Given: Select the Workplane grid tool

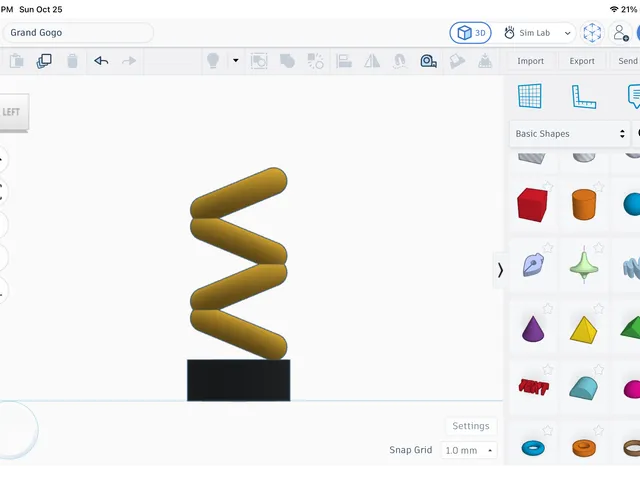Looking at the screenshot, I should point(530,96).
